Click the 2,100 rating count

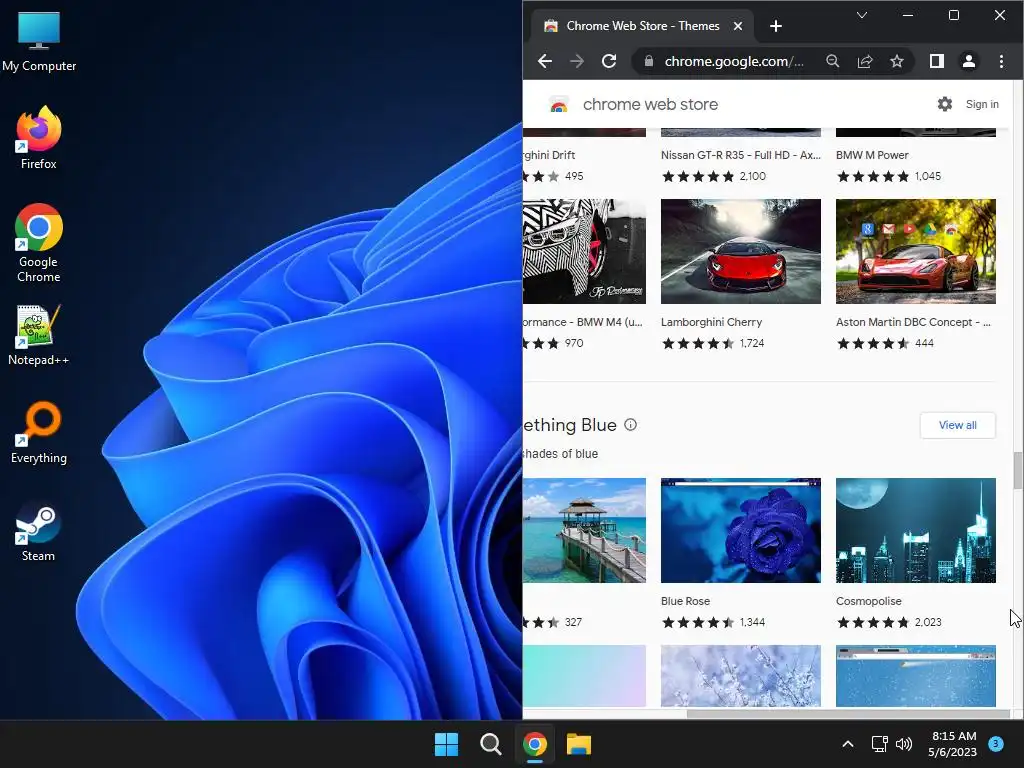(752, 176)
